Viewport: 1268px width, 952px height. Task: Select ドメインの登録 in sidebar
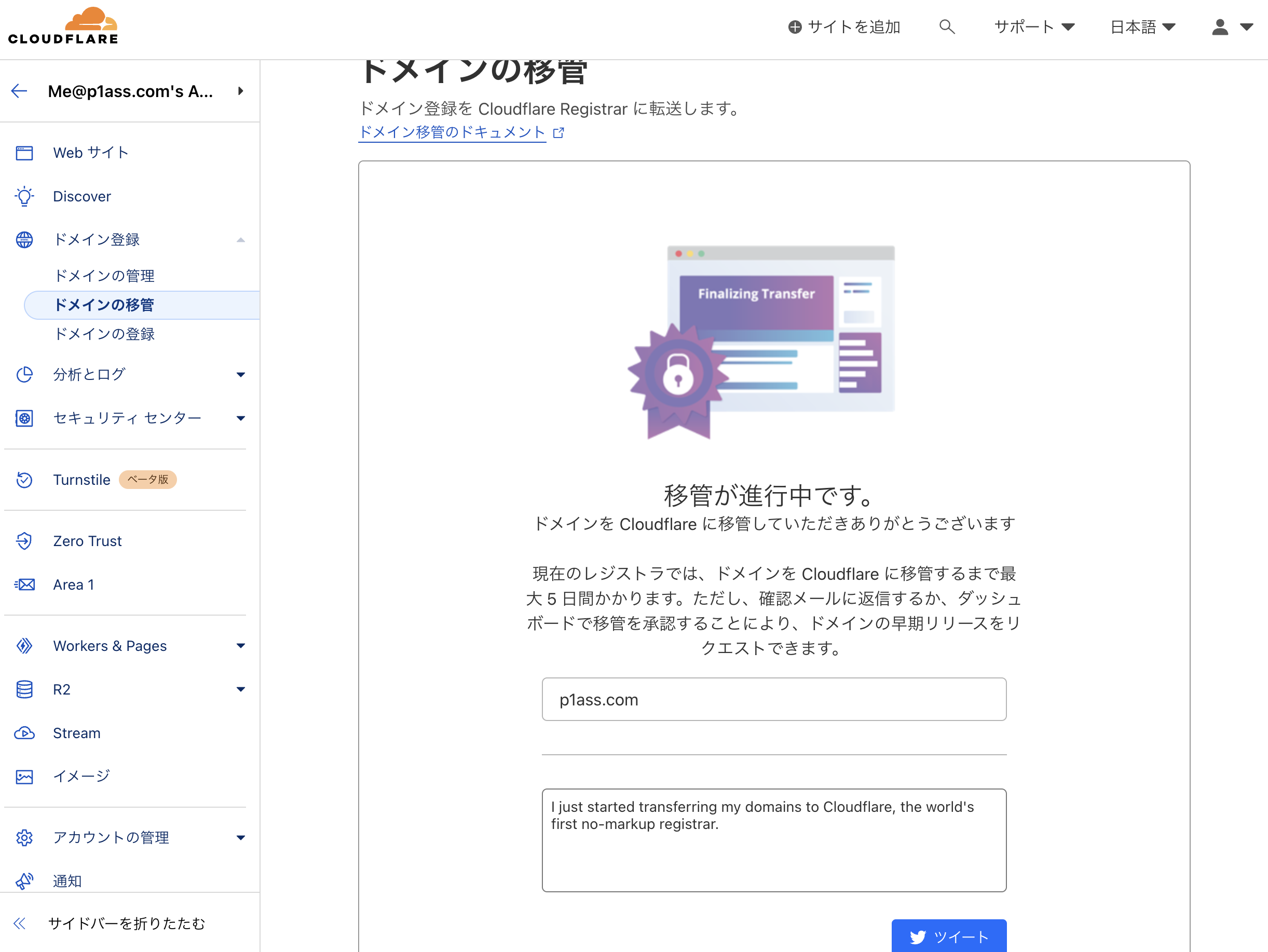pyautogui.click(x=104, y=334)
